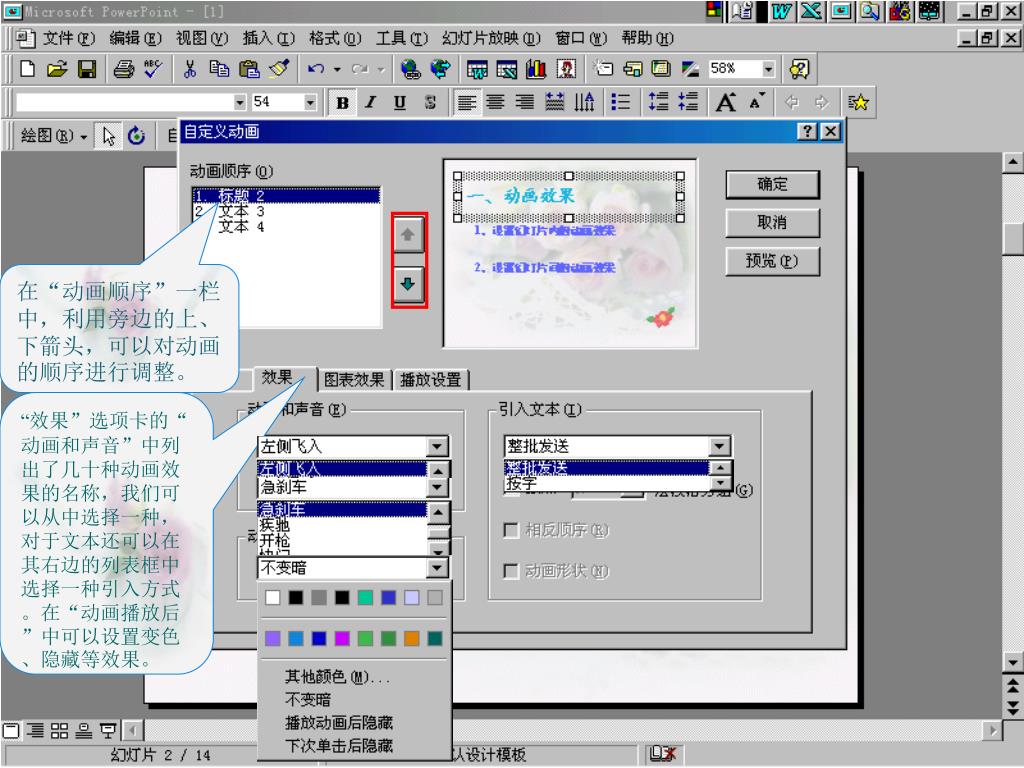This screenshot has width=1024, height=768.
Task: Expand the 左侧飞入 animation effect combo box
Action: [437, 447]
